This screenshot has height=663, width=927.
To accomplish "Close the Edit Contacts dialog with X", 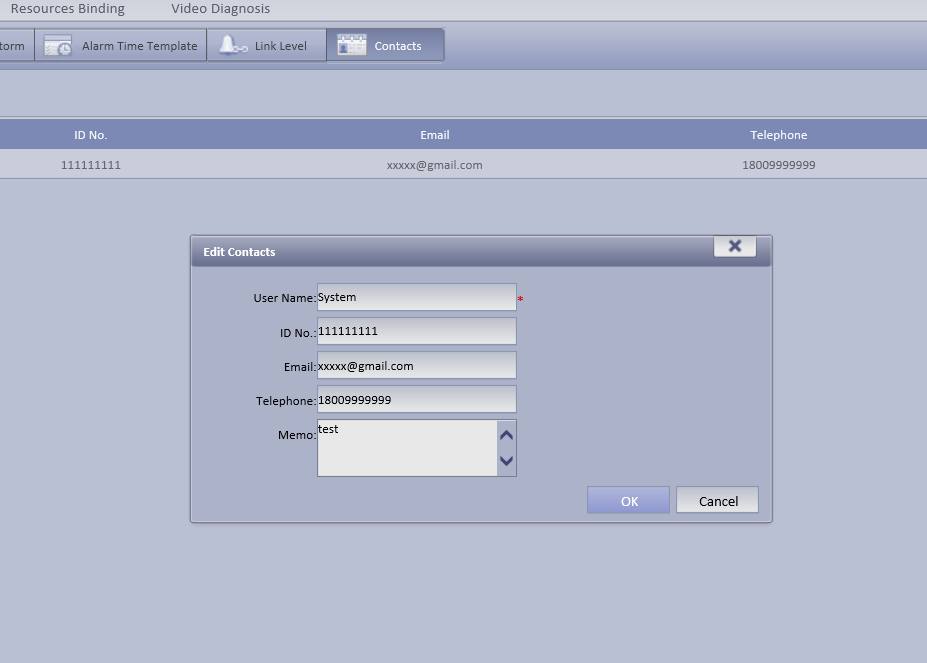I will (x=735, y=246).
